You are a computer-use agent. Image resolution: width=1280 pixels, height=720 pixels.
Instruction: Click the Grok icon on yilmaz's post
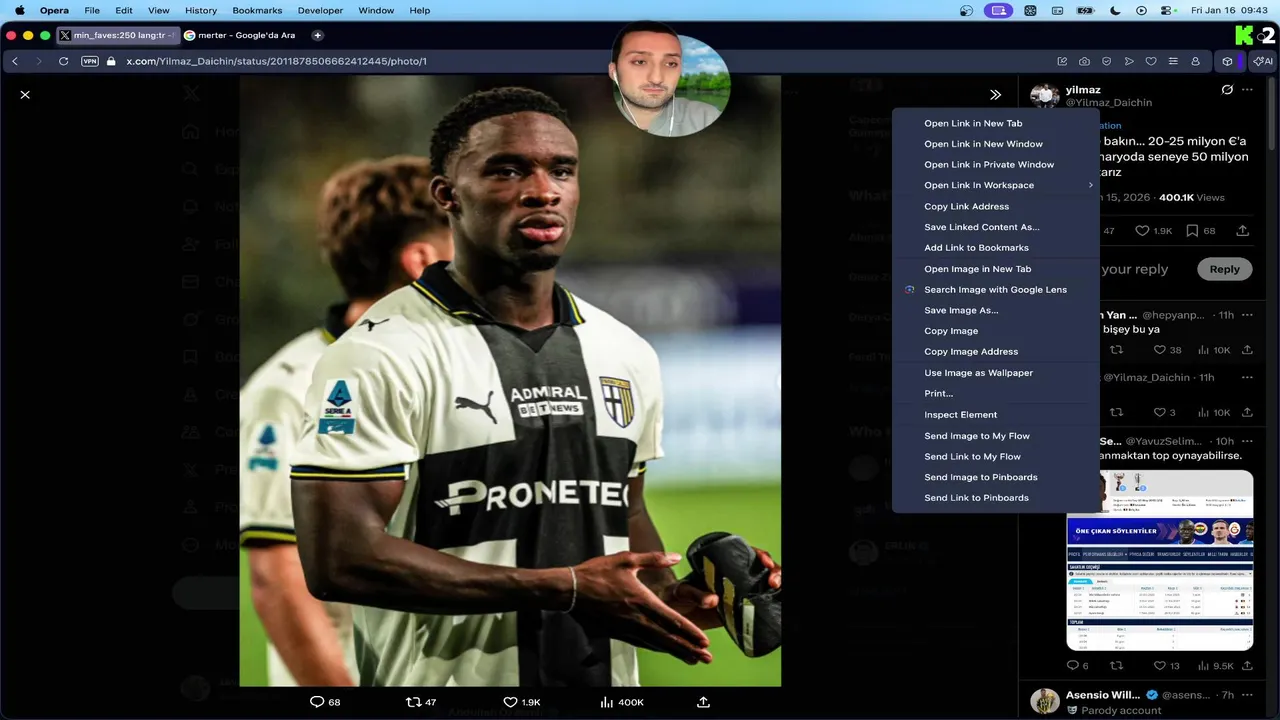(1227, 90)
